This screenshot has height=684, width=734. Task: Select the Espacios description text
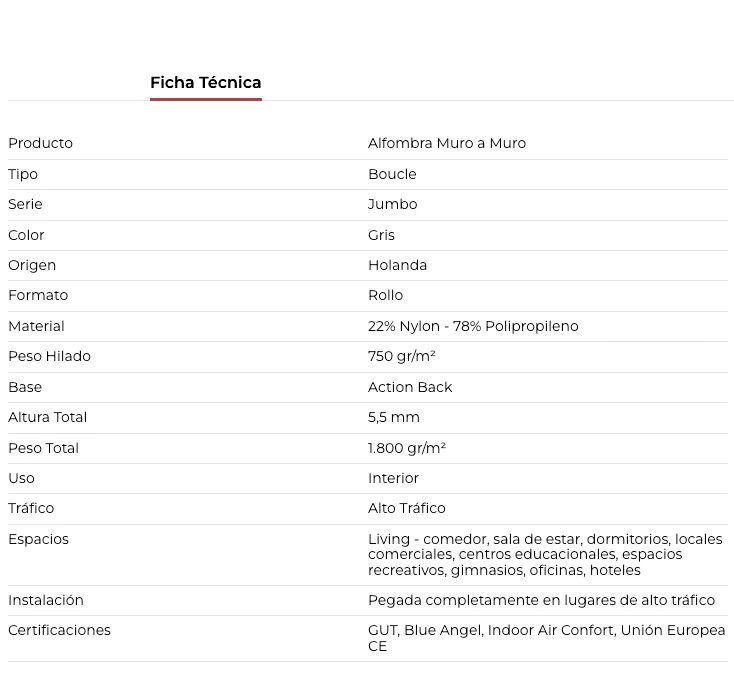point(545,555)
